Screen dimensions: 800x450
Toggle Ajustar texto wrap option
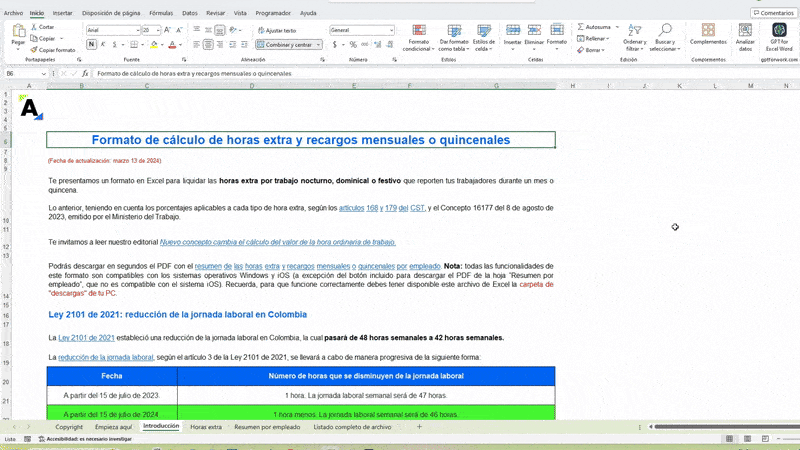pos(276,31)
